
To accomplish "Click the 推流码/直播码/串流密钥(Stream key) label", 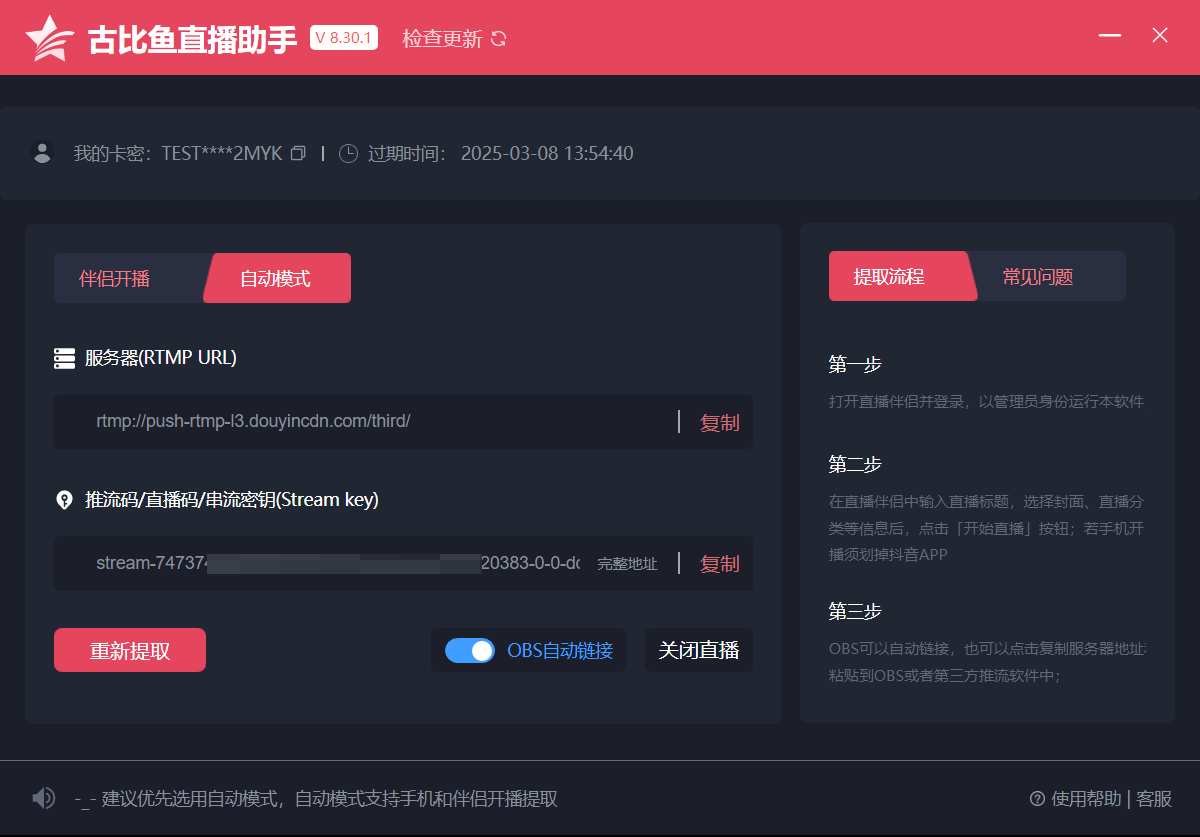I will tap(232, 500).
